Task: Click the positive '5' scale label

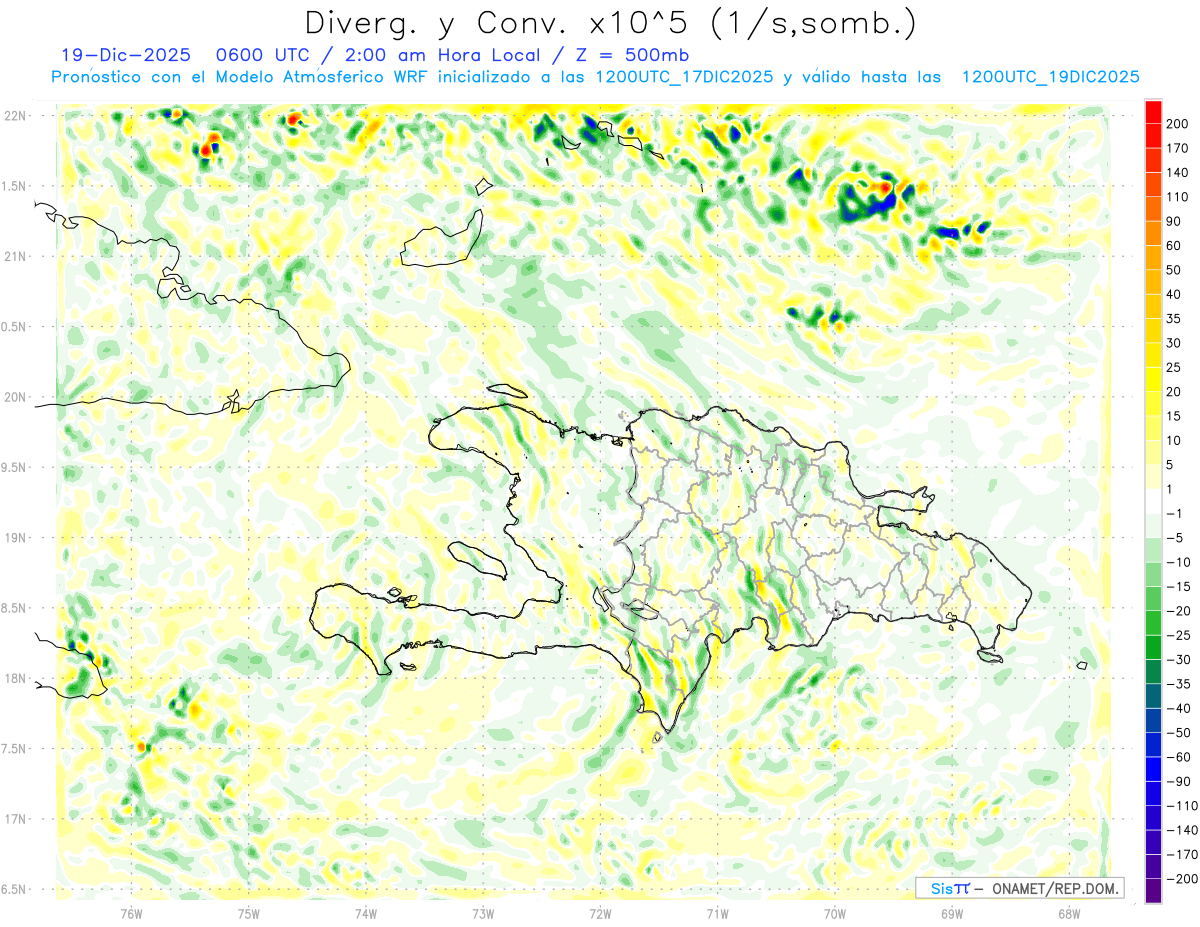Action: [1171, 465]
